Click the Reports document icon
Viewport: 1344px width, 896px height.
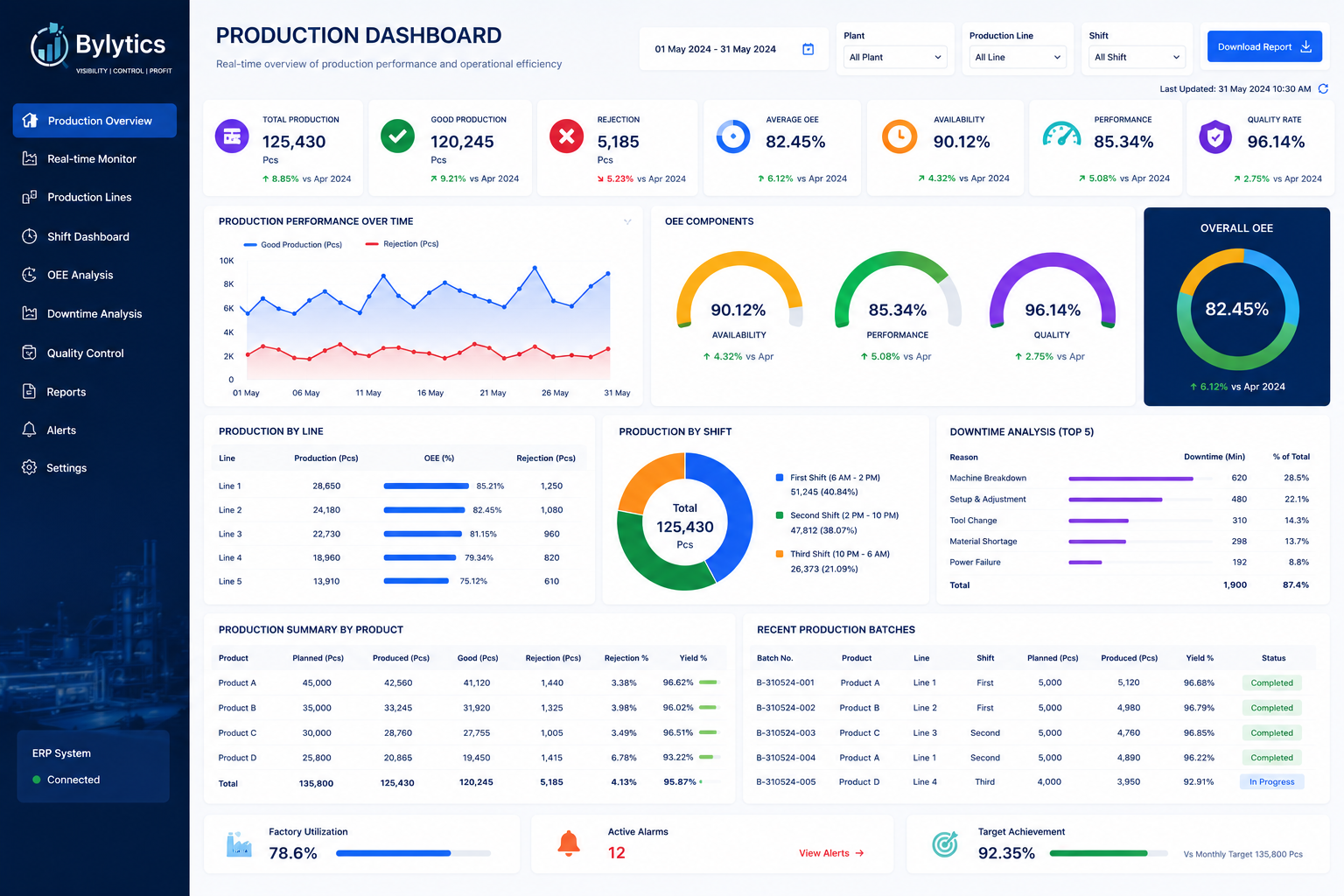(30, 391)
